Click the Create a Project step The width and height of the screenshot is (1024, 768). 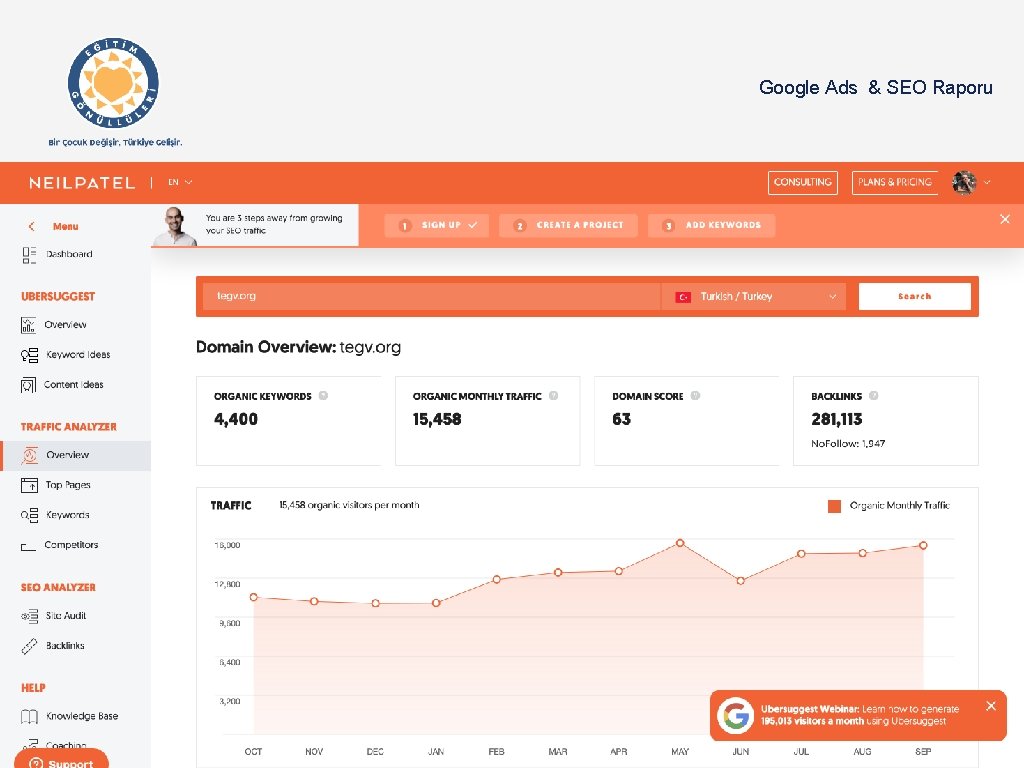[x=568, y=225]
